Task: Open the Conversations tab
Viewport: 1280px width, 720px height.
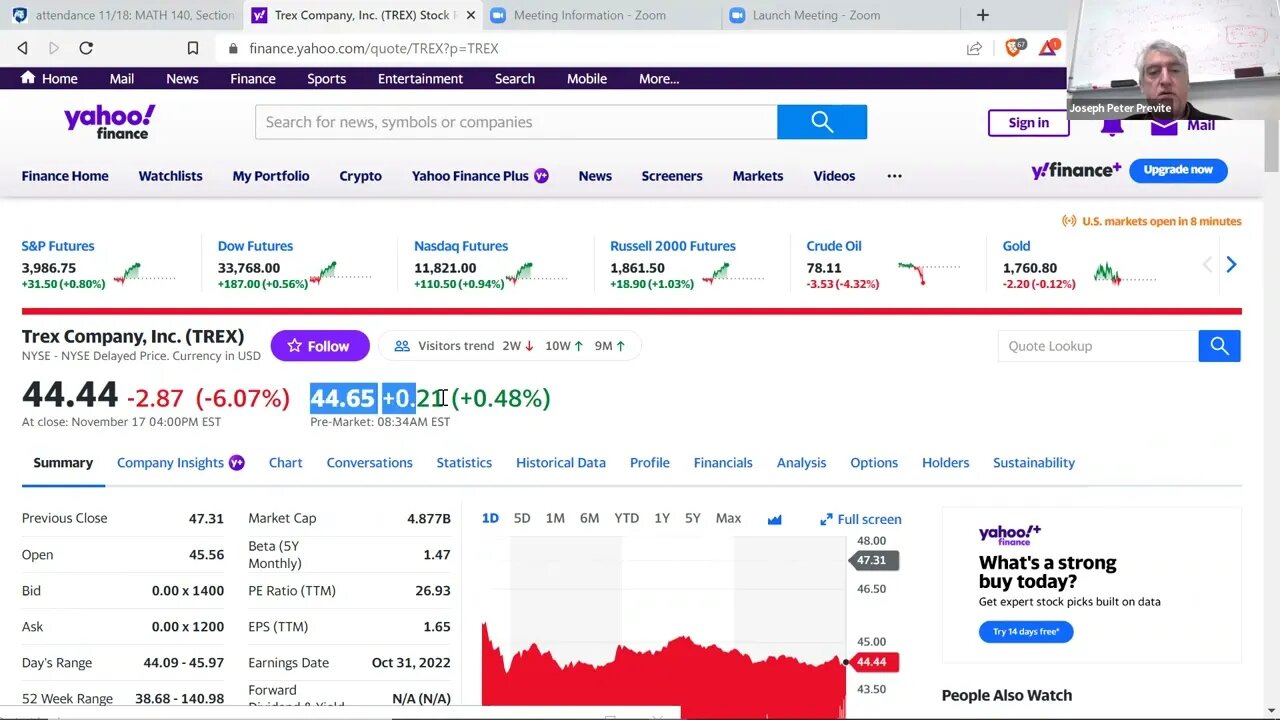Action: tap(369, 463)
